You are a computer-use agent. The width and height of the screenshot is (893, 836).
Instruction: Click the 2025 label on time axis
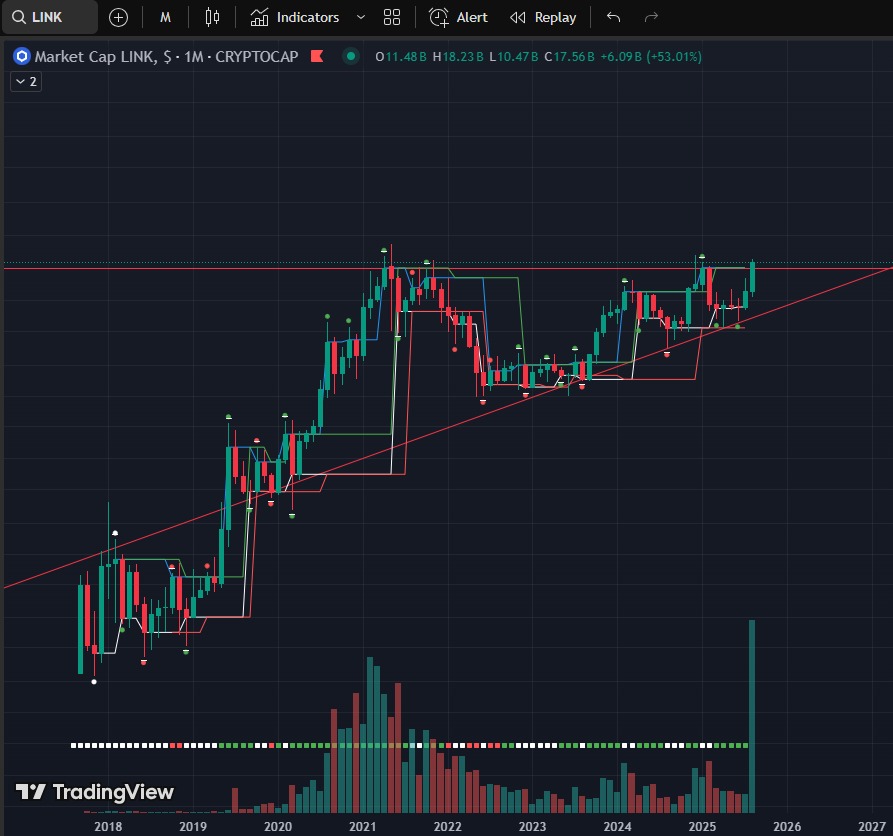coord(702,826)
